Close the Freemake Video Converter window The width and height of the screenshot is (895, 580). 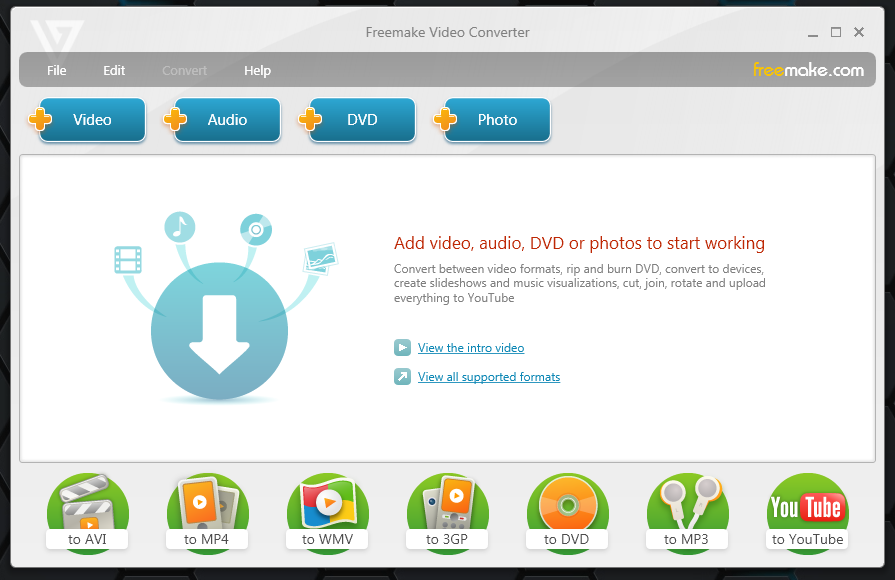tap(859, 33)
